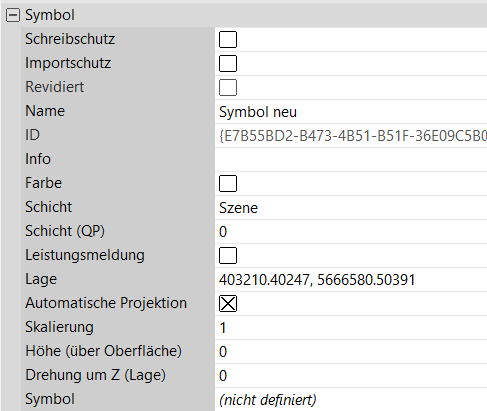487x411 pixels.
Task: Change Höhe (über Oberfläche) value
Action: pyautogui.click(x=351, y=352)
